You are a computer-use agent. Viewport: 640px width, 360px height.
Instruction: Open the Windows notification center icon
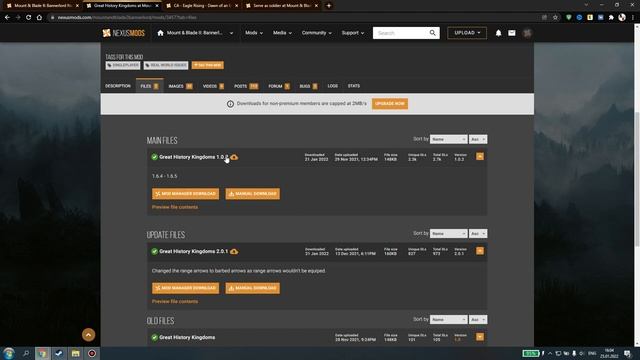click(x=627, y=353)
